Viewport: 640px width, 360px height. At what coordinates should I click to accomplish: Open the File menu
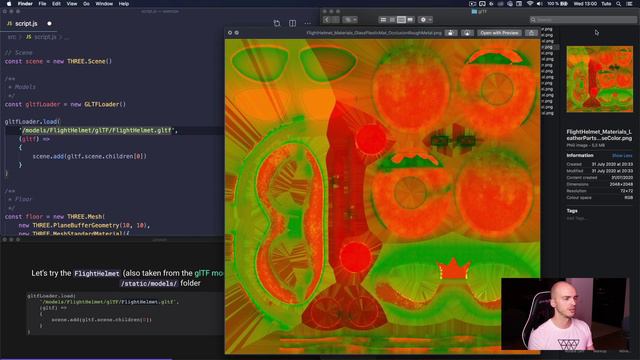pyautogui.click(x=42, y=4)
